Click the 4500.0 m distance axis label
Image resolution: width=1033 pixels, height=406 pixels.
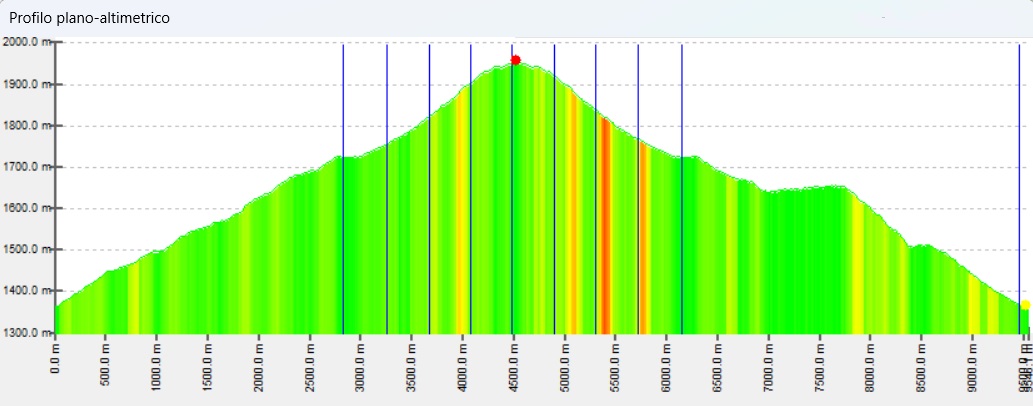click(x=514, y=366)
